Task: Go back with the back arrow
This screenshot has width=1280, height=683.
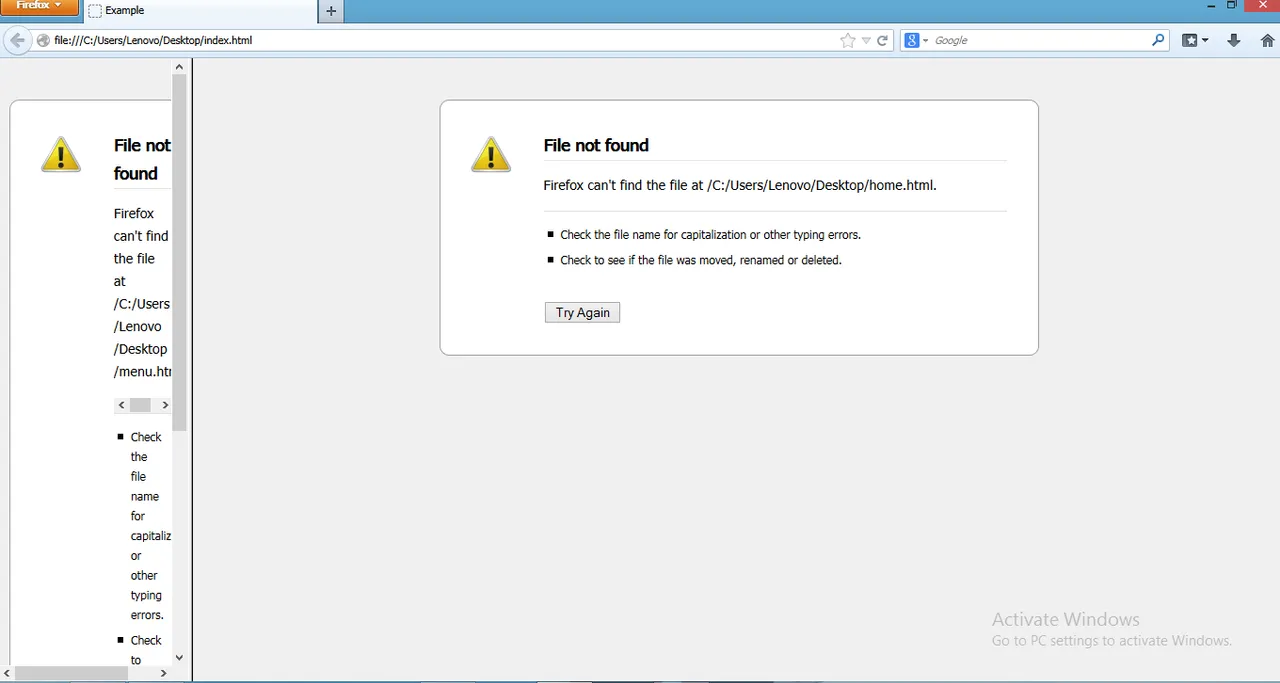Action: pyautogui.click(x=17, y=40)
